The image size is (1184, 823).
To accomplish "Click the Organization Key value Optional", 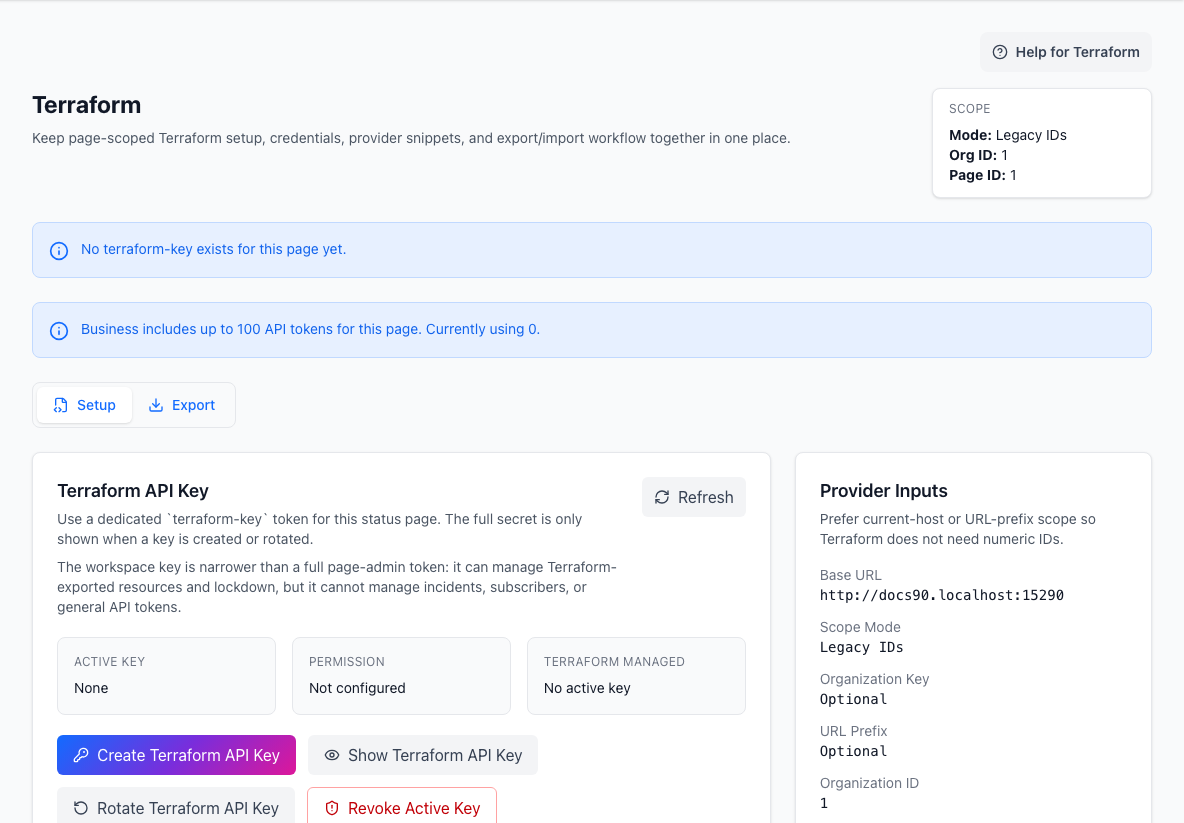I will point(853,699).
